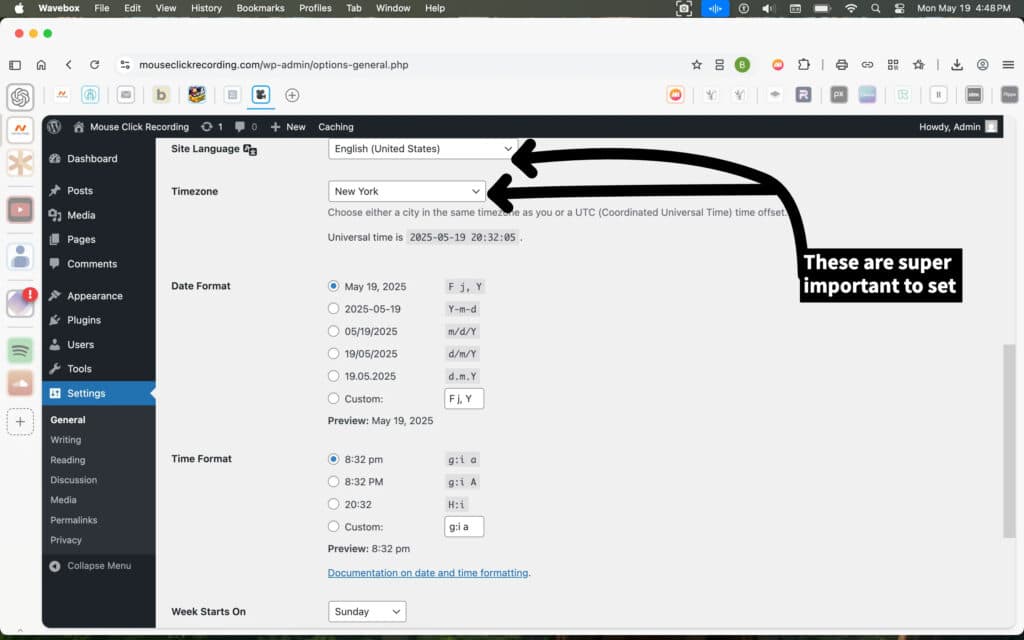Select the Y-m-d date format radio

pos(334,309)
